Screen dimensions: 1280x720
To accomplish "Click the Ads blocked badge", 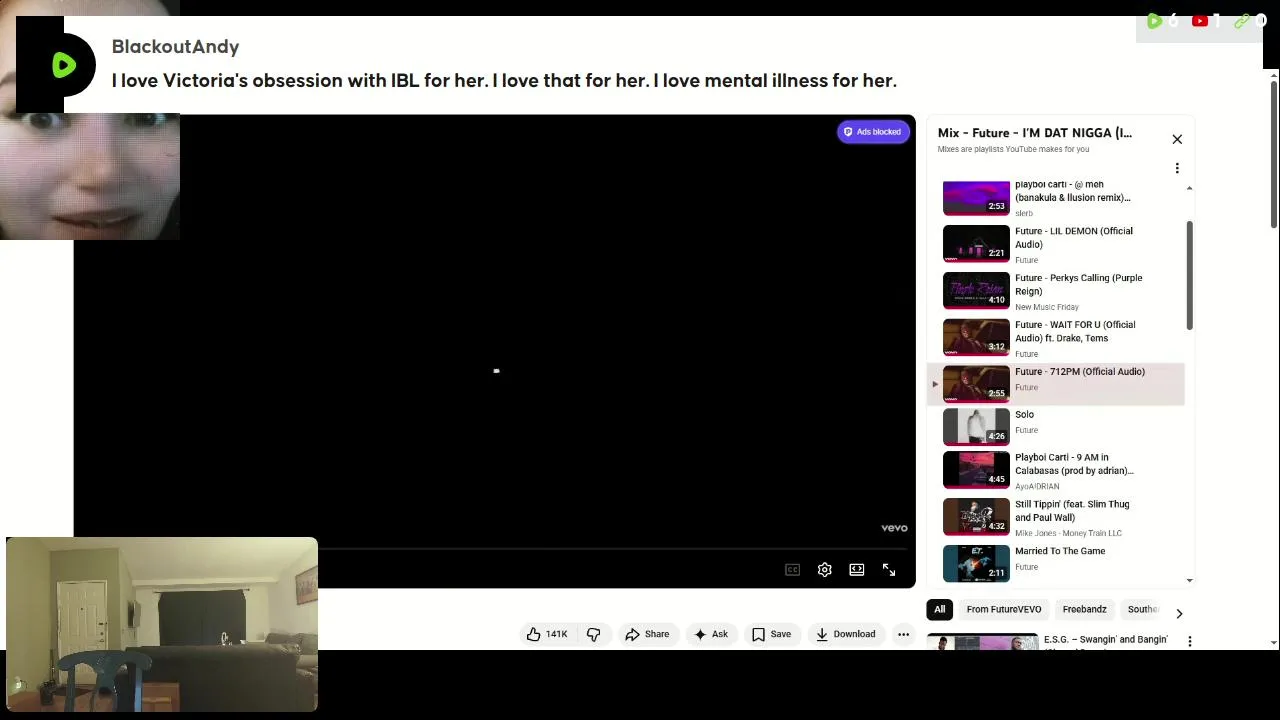I will tap(873, 132).
